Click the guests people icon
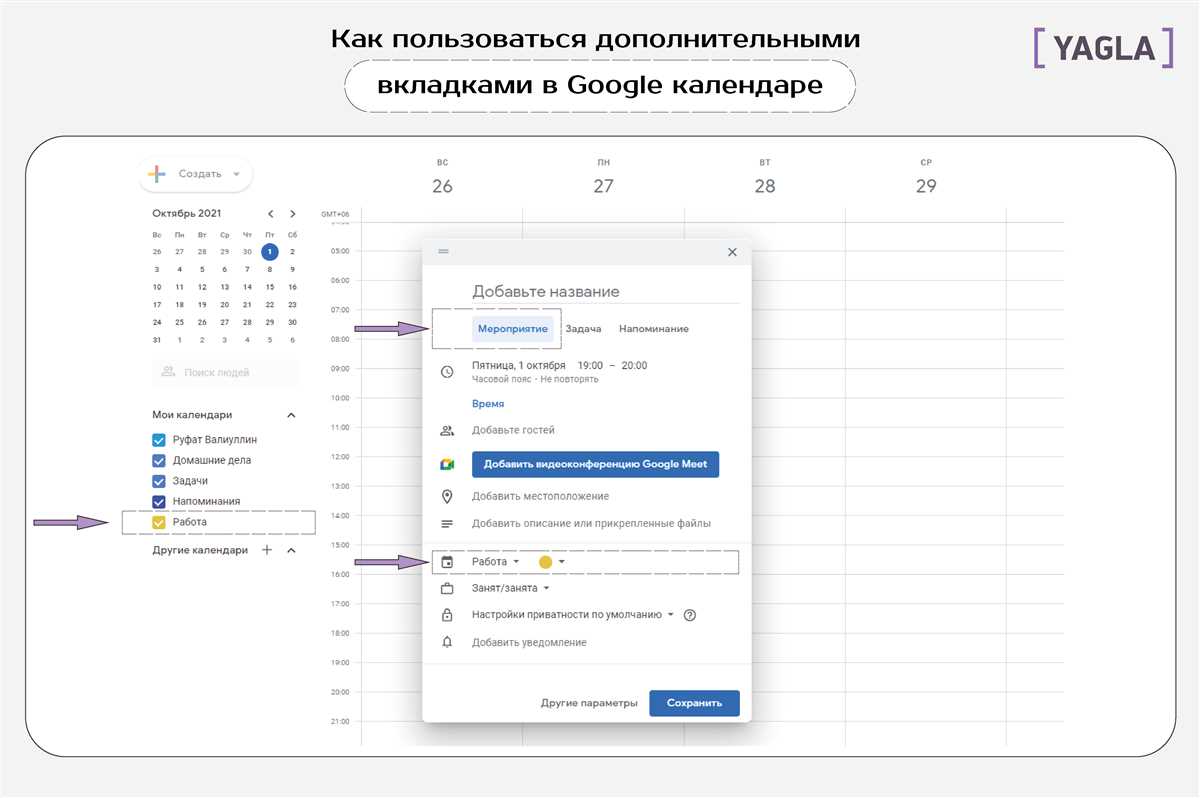 (x=447, y=431)
